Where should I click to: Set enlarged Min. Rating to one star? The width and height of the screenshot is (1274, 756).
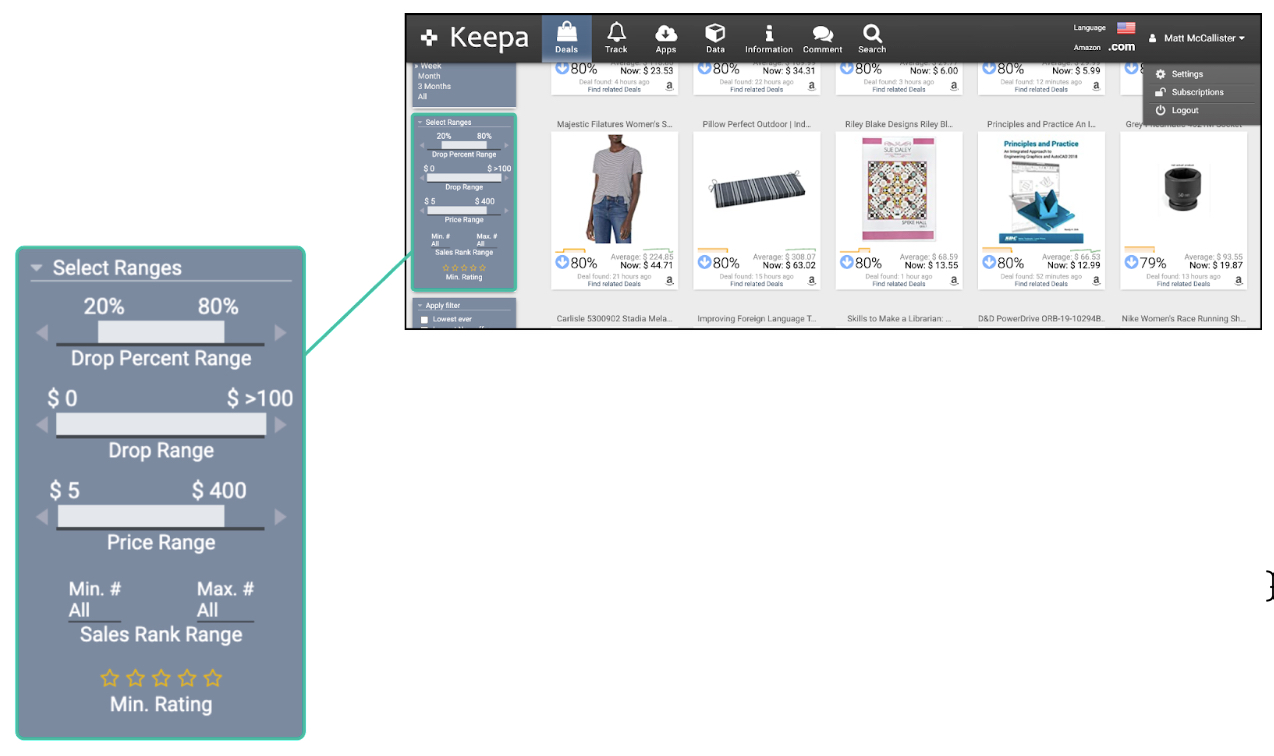coord(110,678)
